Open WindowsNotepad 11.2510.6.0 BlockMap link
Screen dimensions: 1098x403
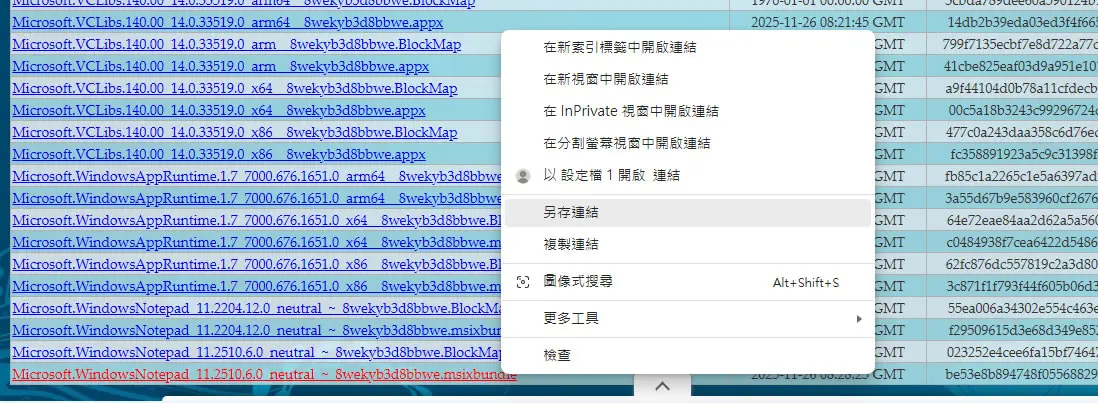click(x=257, y=351)
